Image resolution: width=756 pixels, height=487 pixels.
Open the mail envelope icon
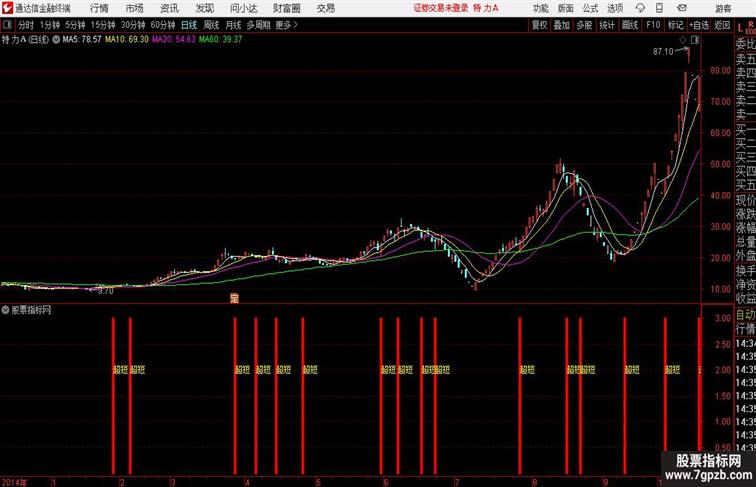pyautogui.click(x=682, y=8)
